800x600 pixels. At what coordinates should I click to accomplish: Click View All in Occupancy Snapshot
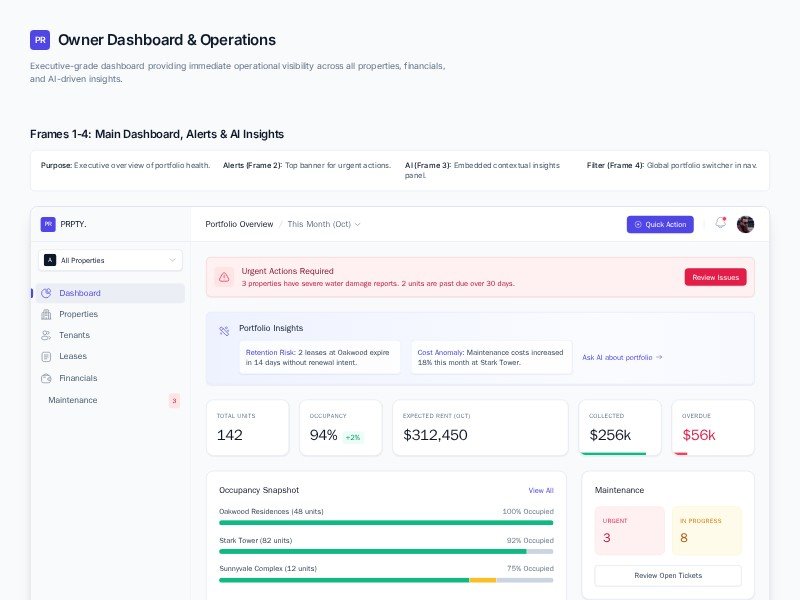[x=540, y=490]
